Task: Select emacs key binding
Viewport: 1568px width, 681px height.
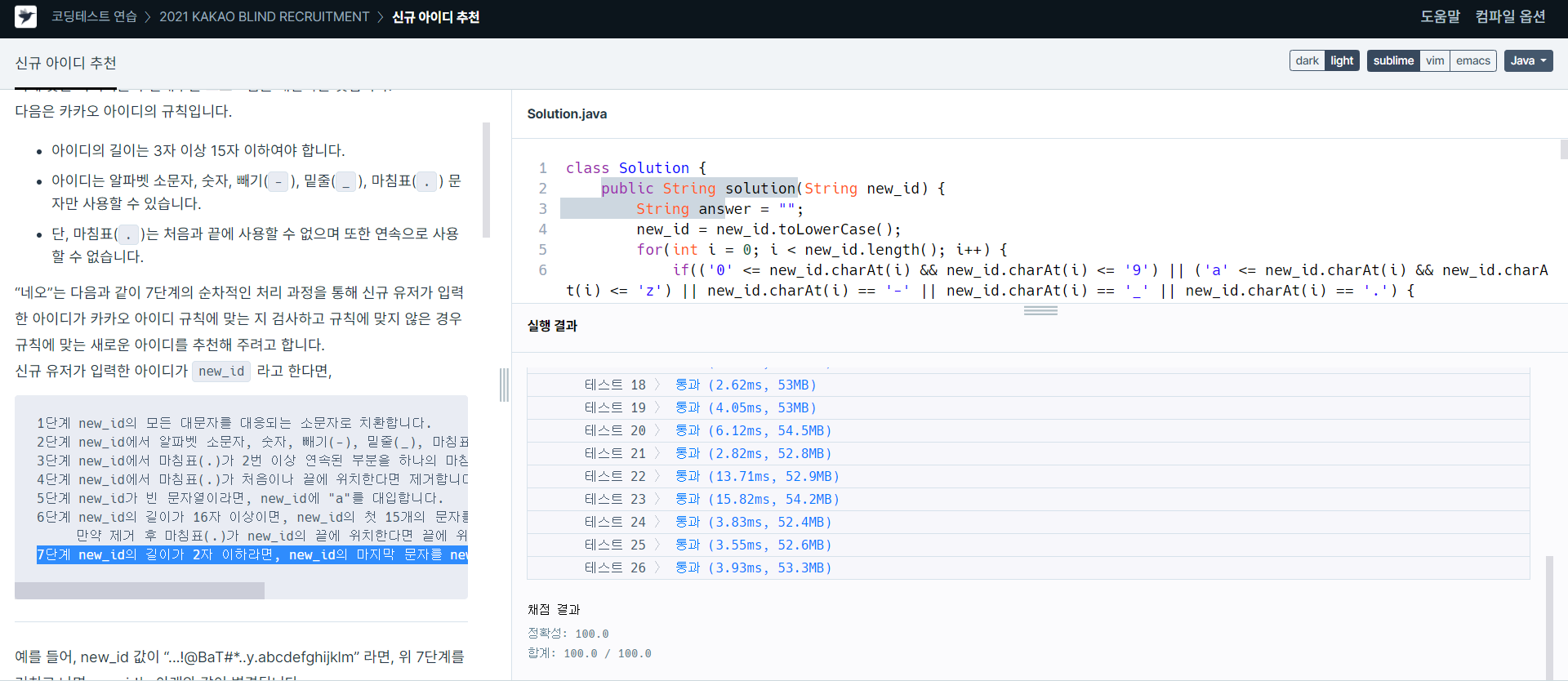Action: [x=1473, y=60]
